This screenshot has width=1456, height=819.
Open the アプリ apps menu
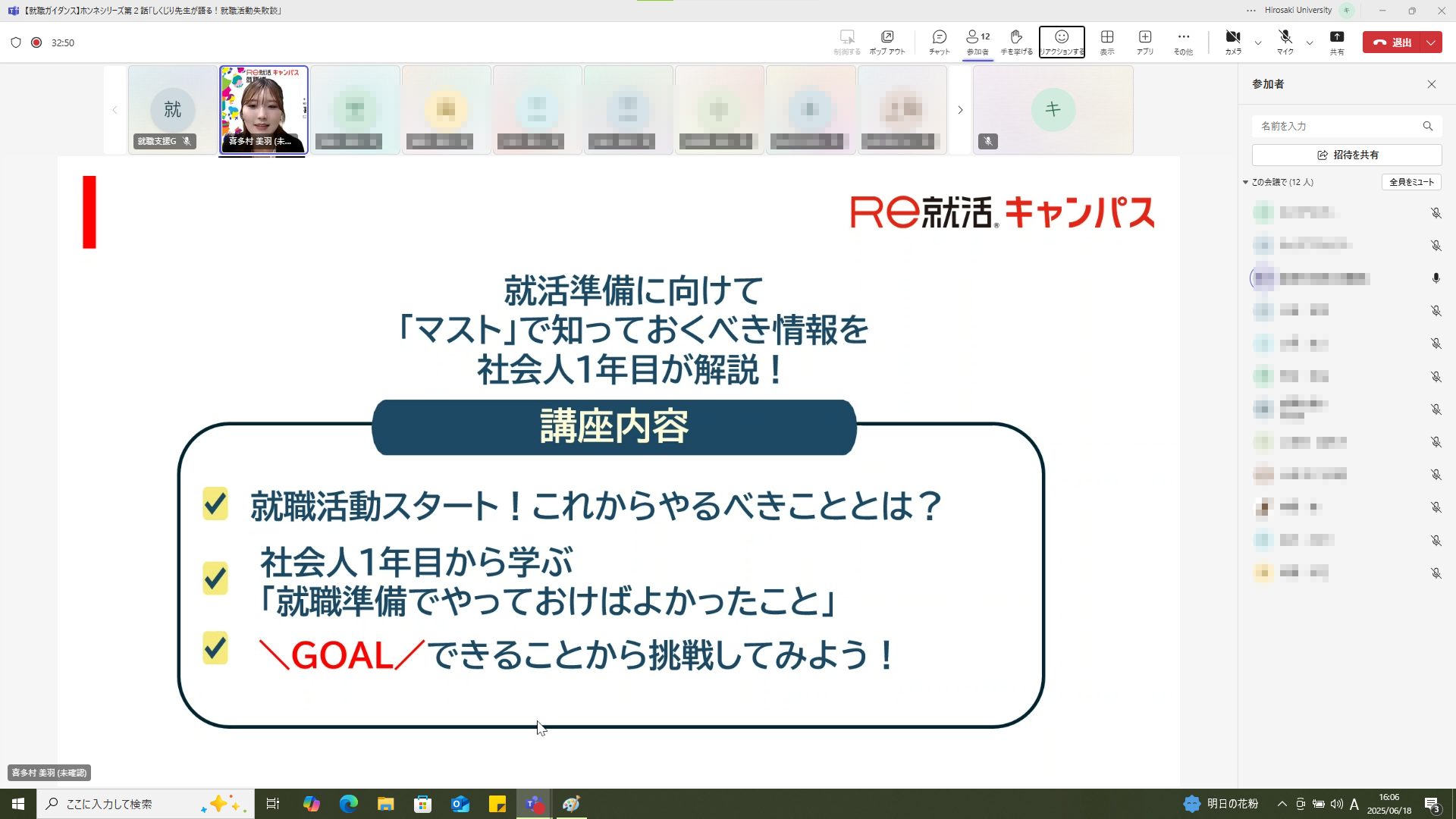(1145, 42)
